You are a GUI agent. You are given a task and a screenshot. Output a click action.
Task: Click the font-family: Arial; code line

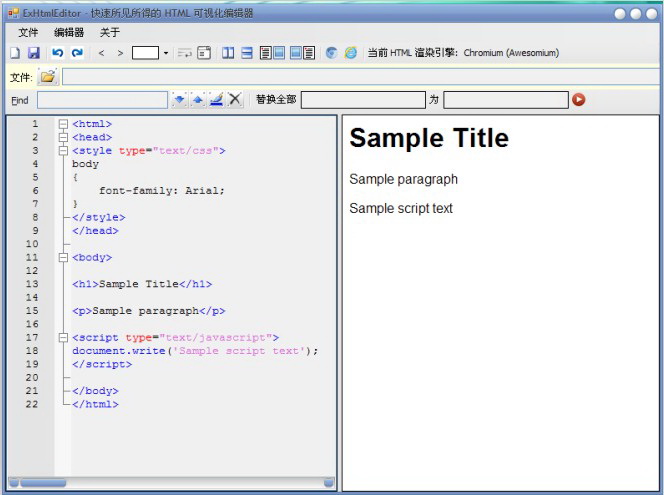point(162,191)
